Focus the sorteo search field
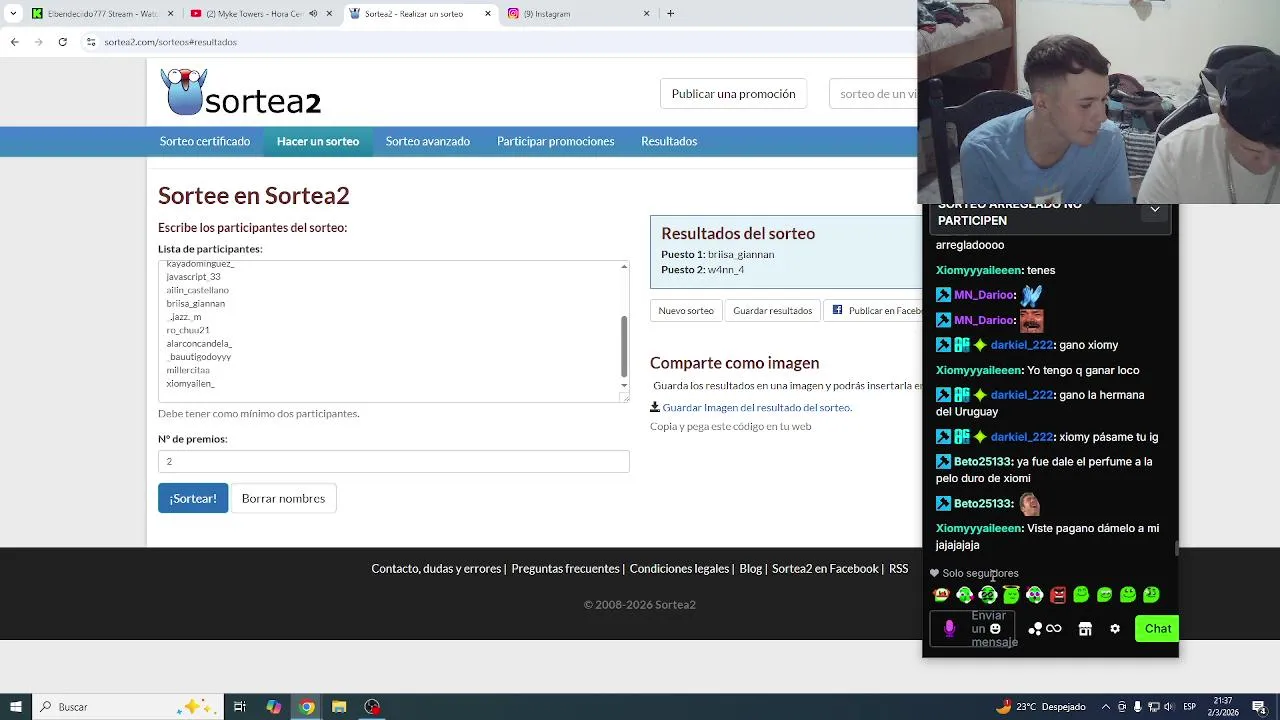This screenshot has width=1280, height=720. [874, 93]
